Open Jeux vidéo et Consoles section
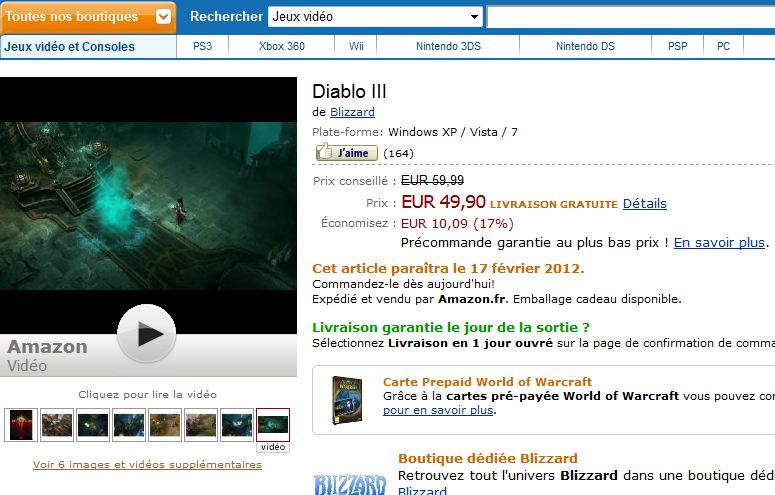Viewport: 775px width, 495px height. (69, 47)
